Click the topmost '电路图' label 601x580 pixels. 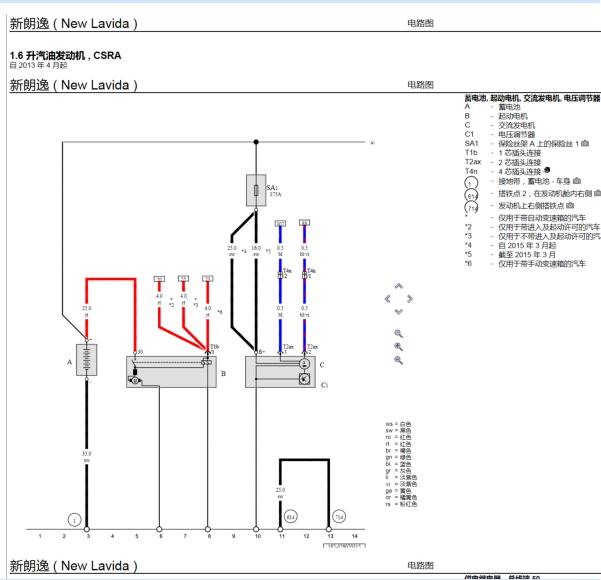tap(420, 23)
